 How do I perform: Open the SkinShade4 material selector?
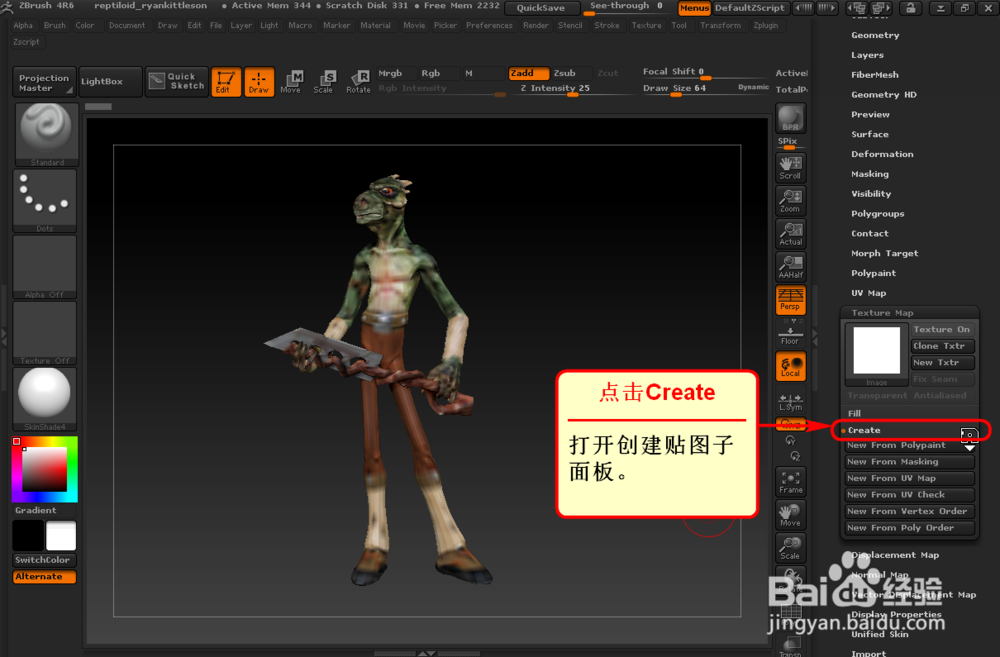[x=45, y=399]
